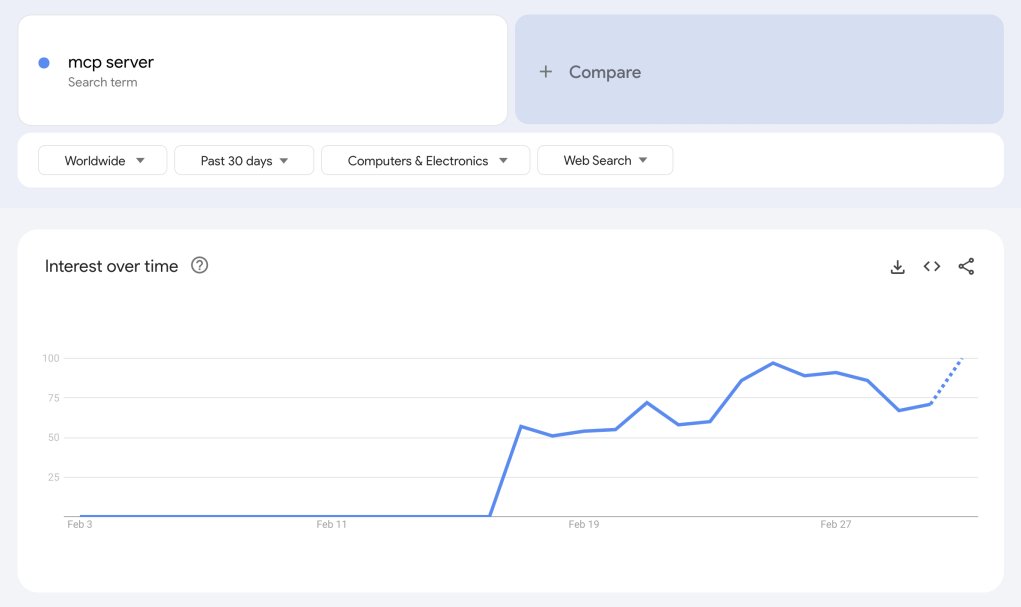Click the Compare card to add term
The image size is (1021, 607).
pyautogui.click(x=759, y=70)
